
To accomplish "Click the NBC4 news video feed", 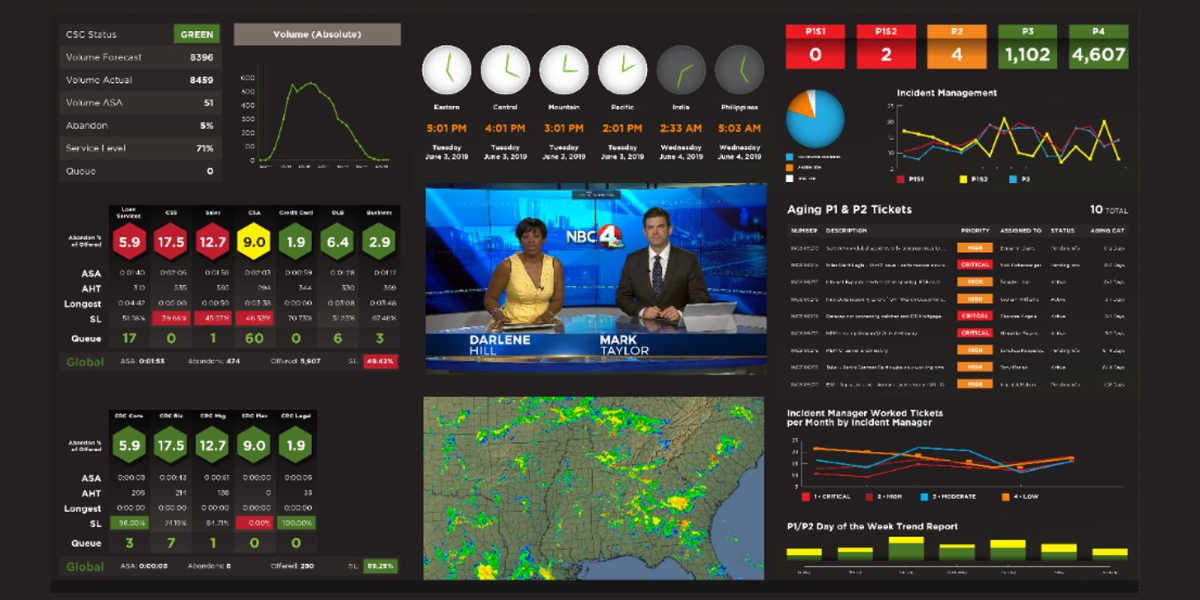I will 593,277.
